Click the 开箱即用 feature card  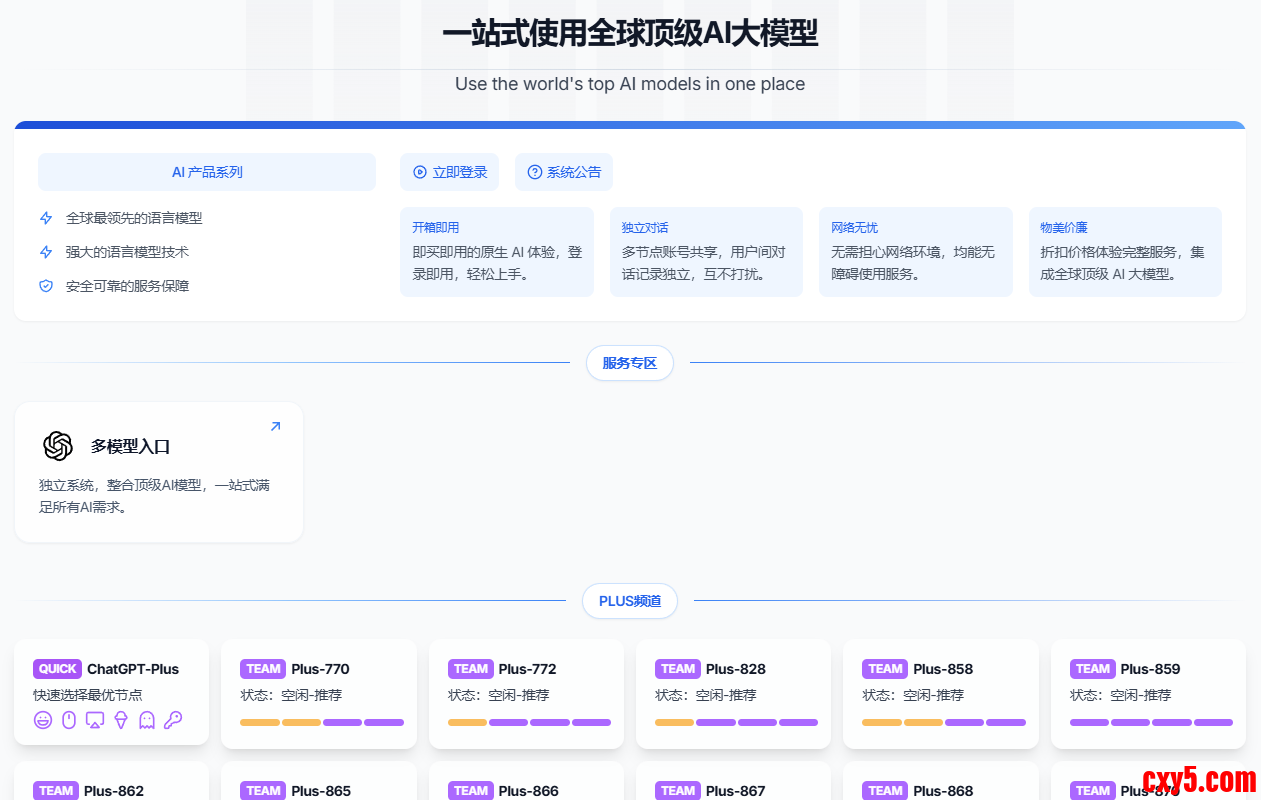click(x=497, y=252)
